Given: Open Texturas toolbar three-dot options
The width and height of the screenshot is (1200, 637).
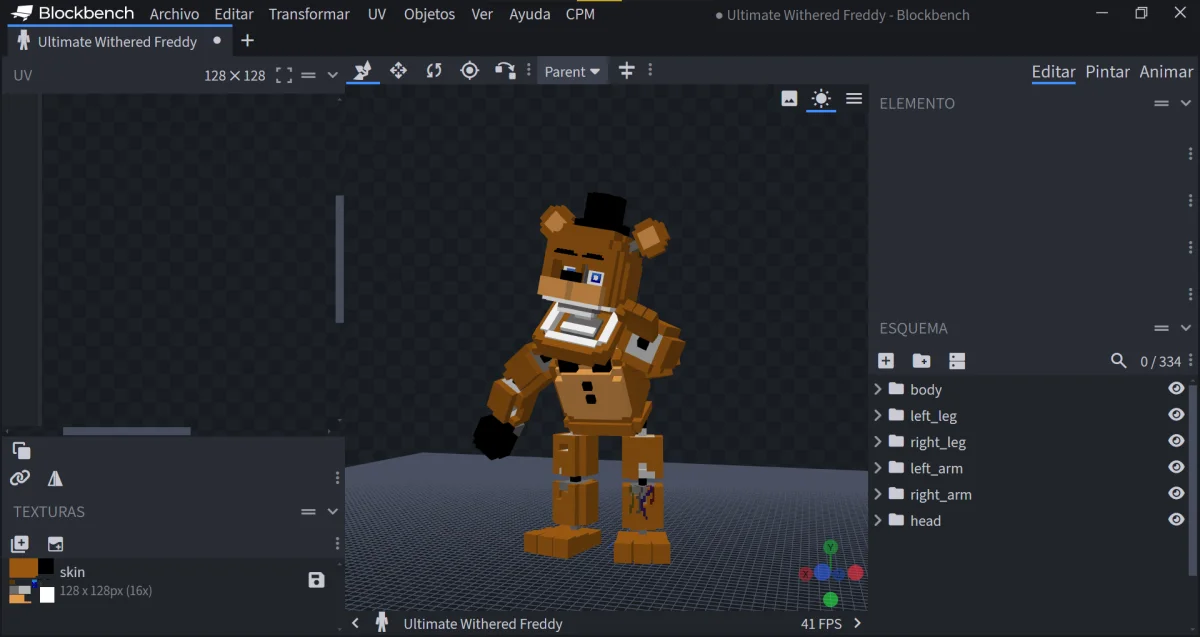Looking at the screenshot, I should (x=337, y=544).
